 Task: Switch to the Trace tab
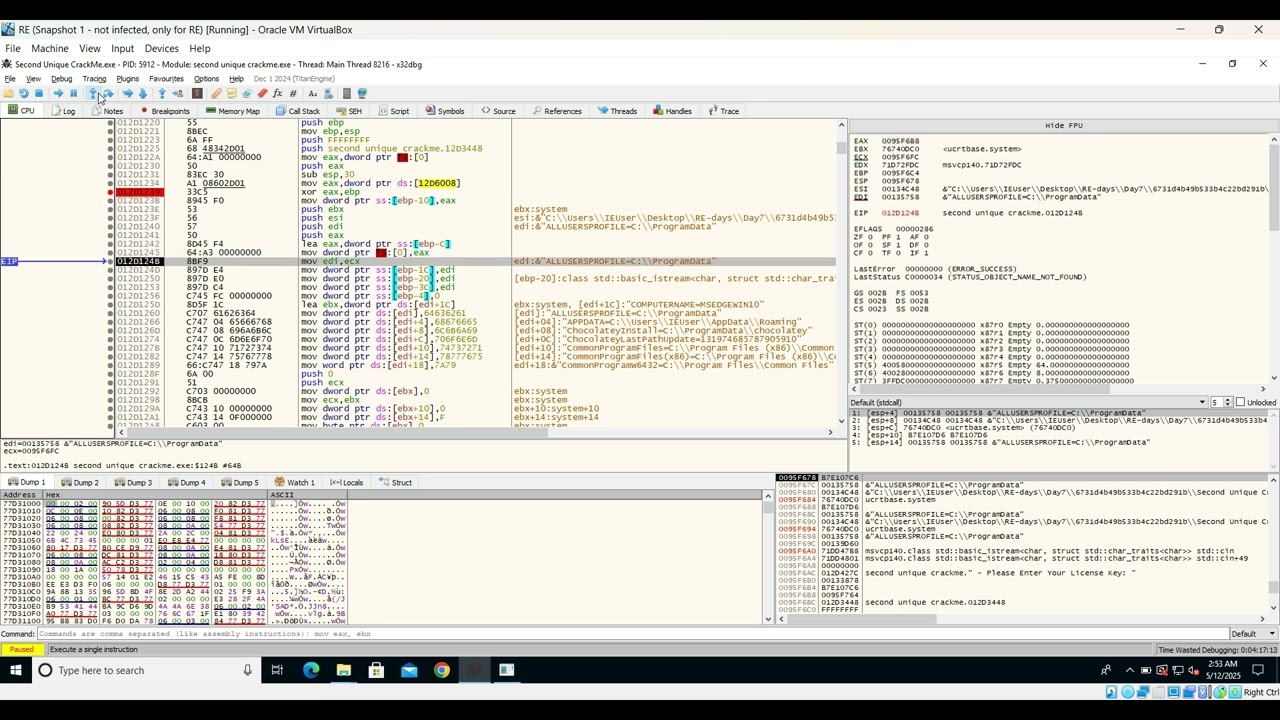coord(723,111)
